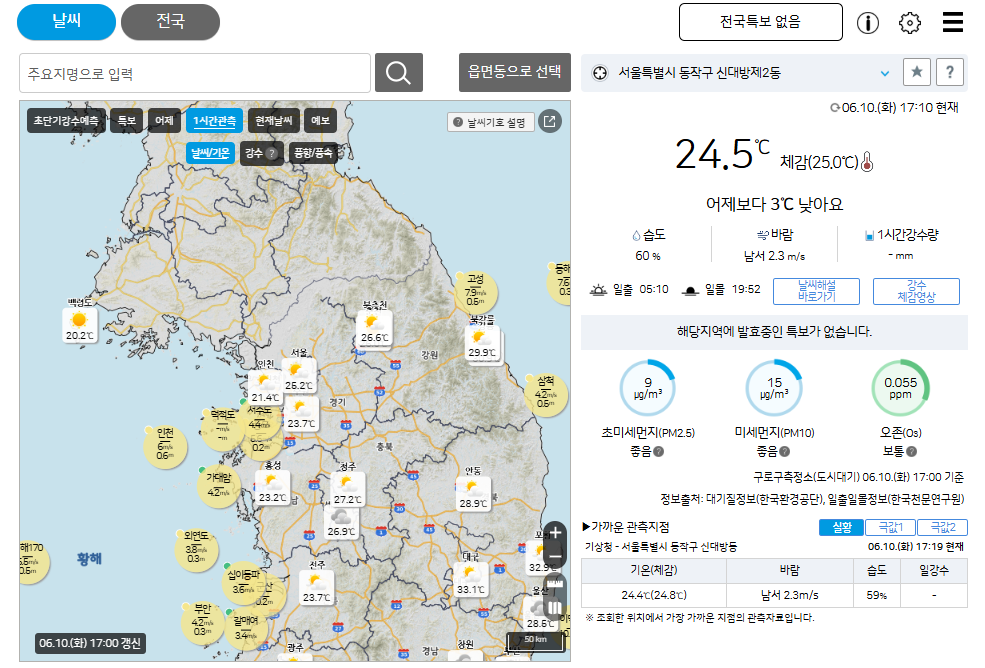The image size is (985, 668).
Task: Click the current-location target icon
Action: (600, 73)
